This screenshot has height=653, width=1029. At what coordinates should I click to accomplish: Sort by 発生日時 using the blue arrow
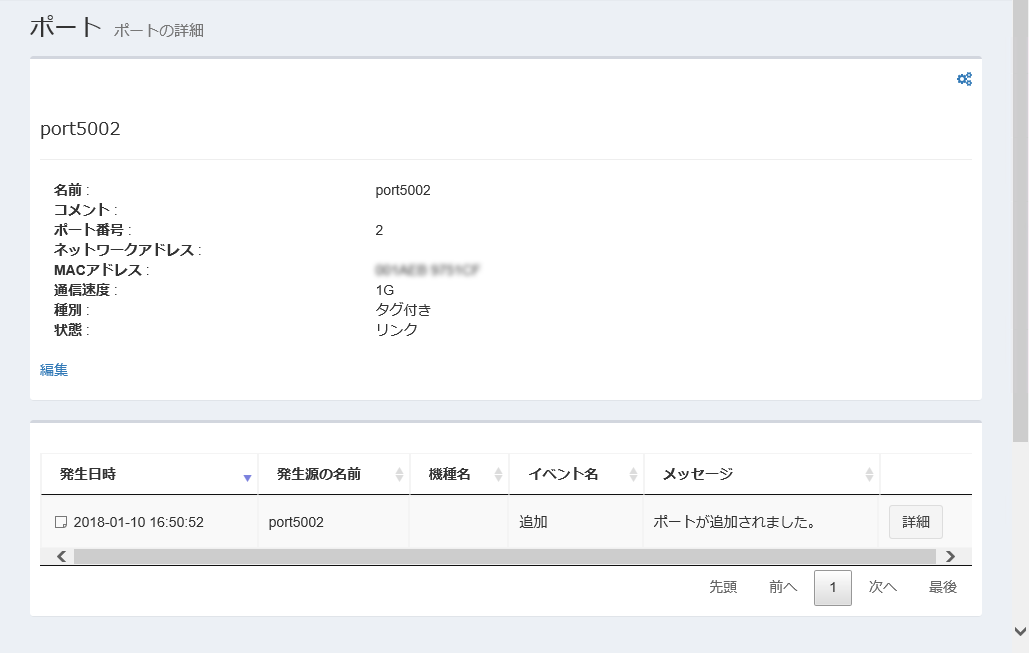(247, 478)
